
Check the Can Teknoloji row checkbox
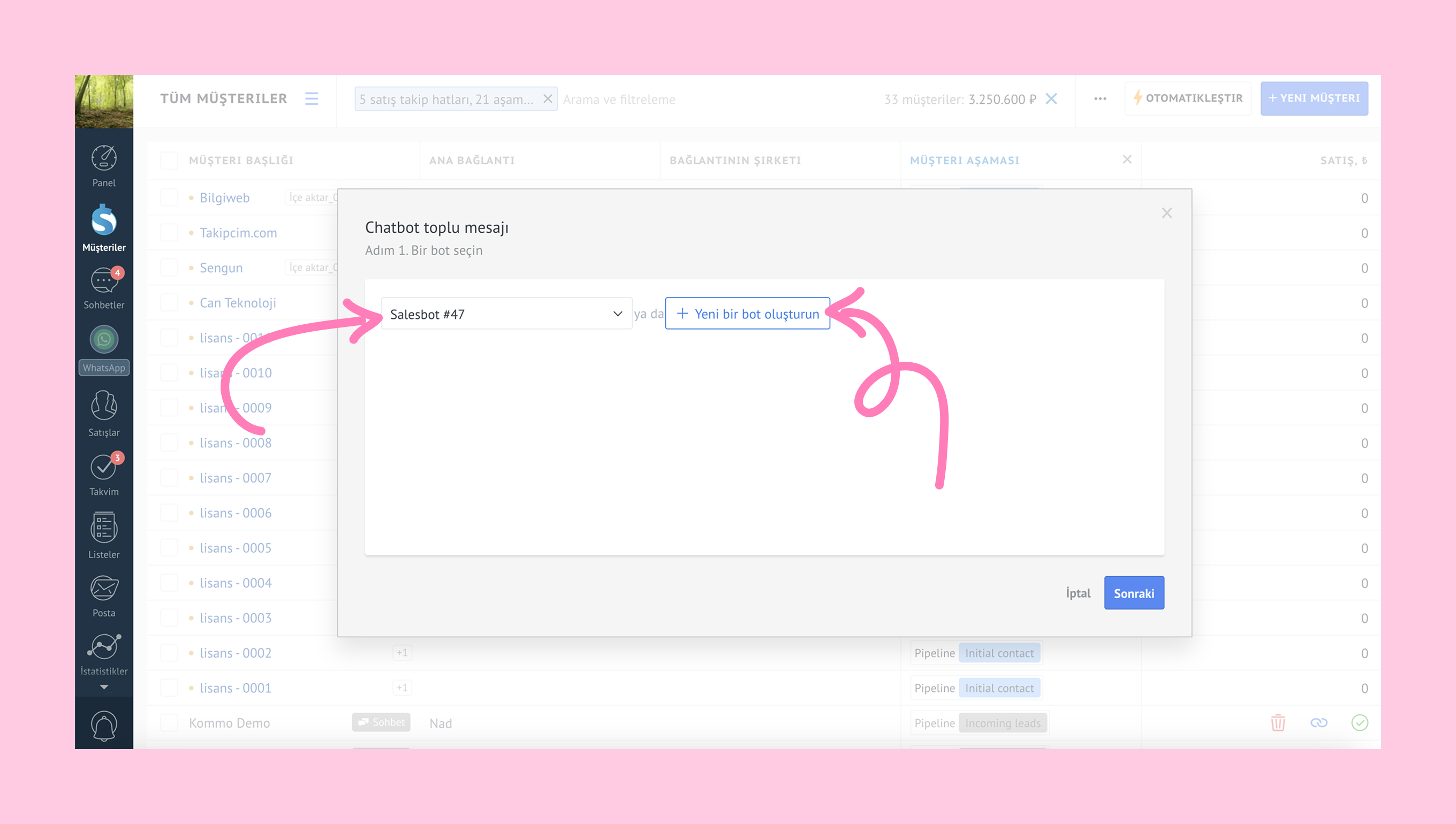click(x=169, y=303)
